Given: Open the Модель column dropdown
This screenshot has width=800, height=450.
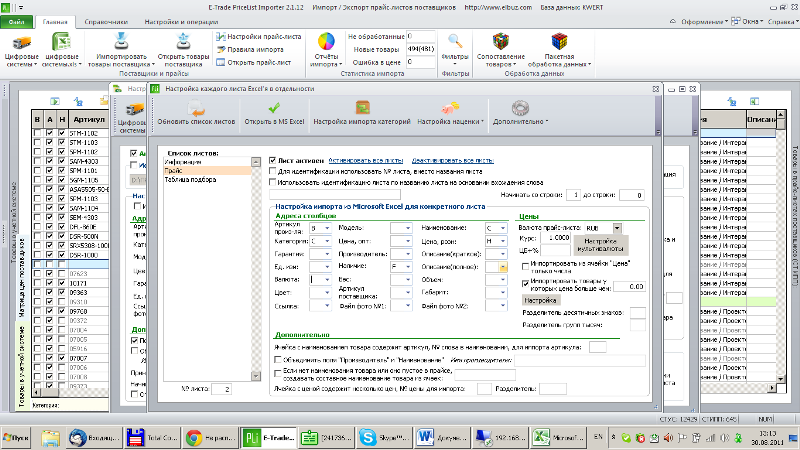Looking at the screenshot, I should pos(408,228).
